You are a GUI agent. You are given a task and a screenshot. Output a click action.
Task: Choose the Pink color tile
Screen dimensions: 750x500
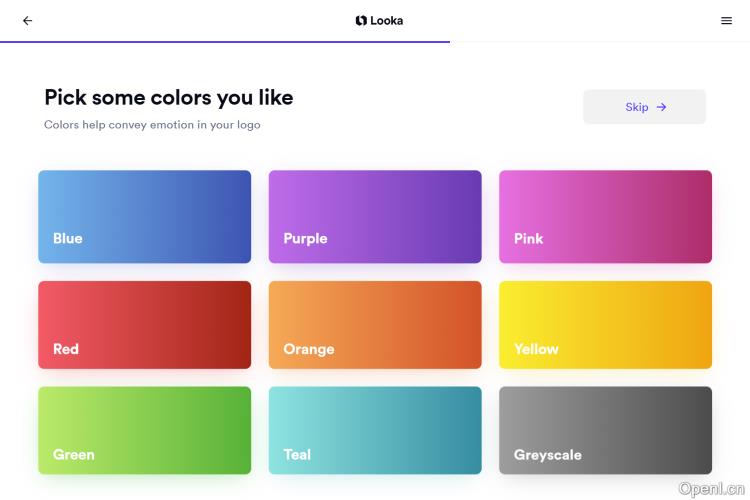[x=605, y=216]
